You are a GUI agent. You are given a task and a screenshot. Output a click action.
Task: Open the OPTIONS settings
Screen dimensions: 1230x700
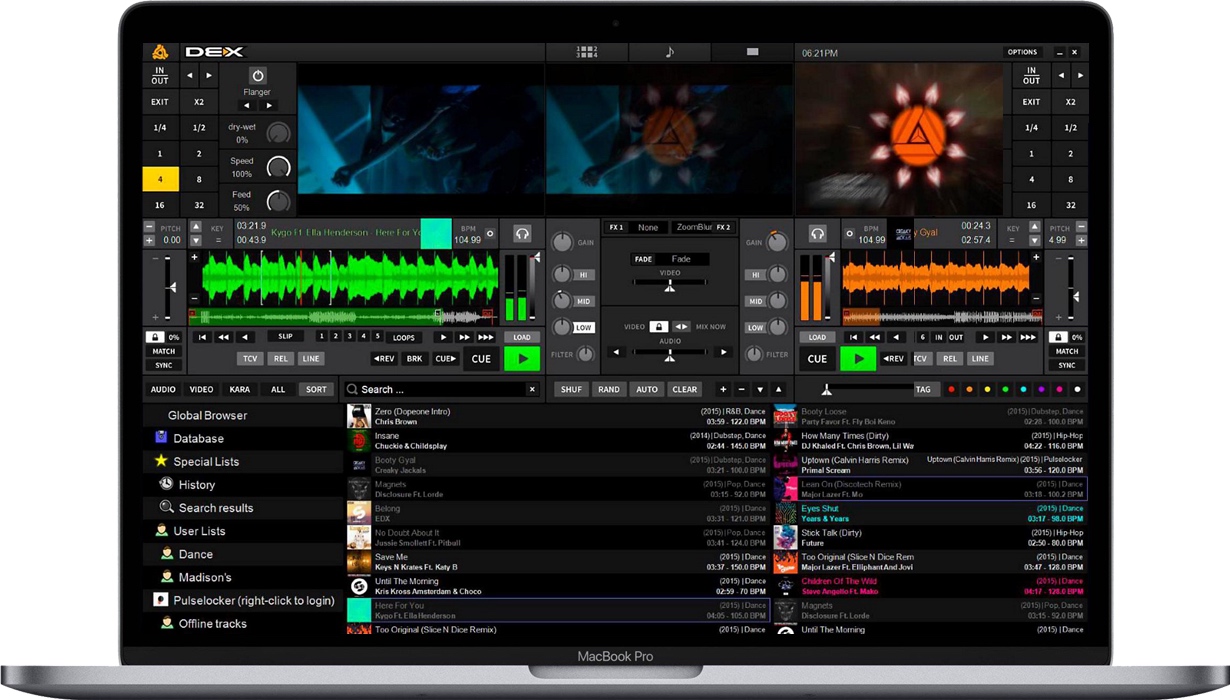1022,52
